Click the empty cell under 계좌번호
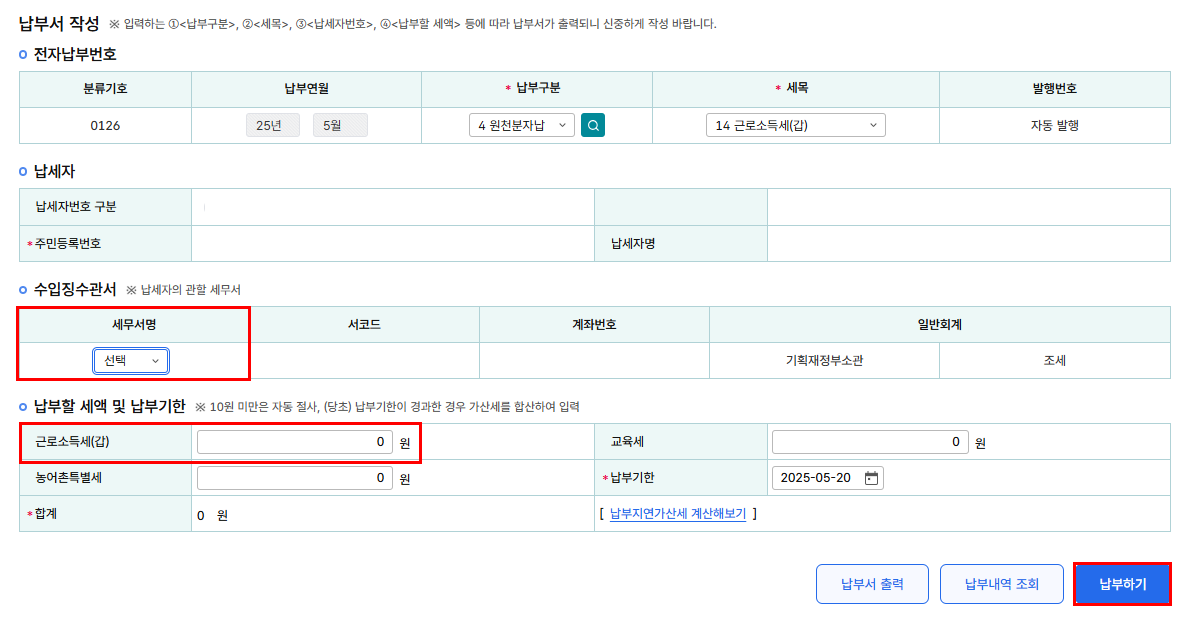Viewport: 1196px width, 634px height. [x=594, y=361]
